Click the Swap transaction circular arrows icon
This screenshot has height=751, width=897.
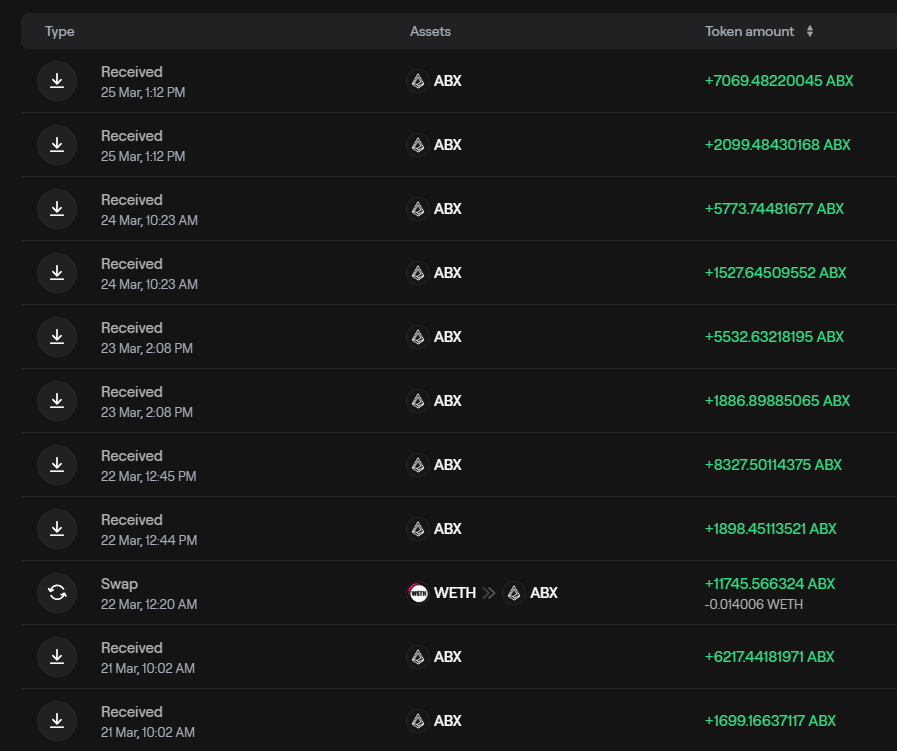(x=57, y=593)
